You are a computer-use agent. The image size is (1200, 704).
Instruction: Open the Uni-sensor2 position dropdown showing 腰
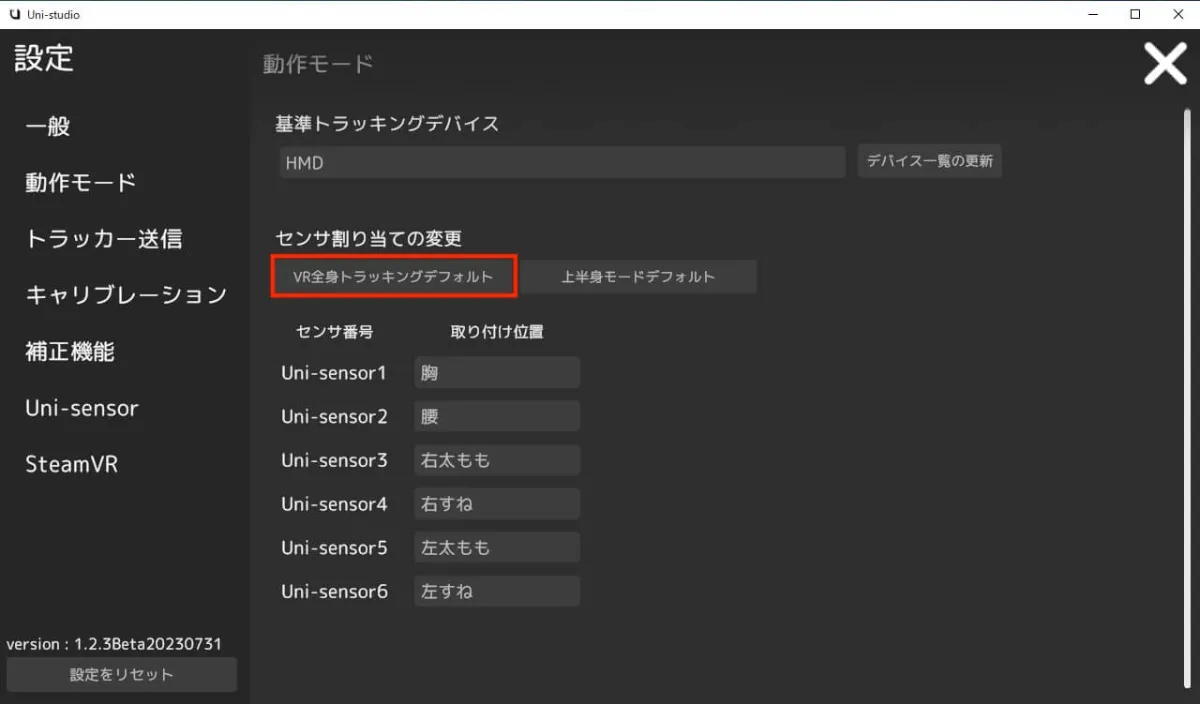coord(497,416)
